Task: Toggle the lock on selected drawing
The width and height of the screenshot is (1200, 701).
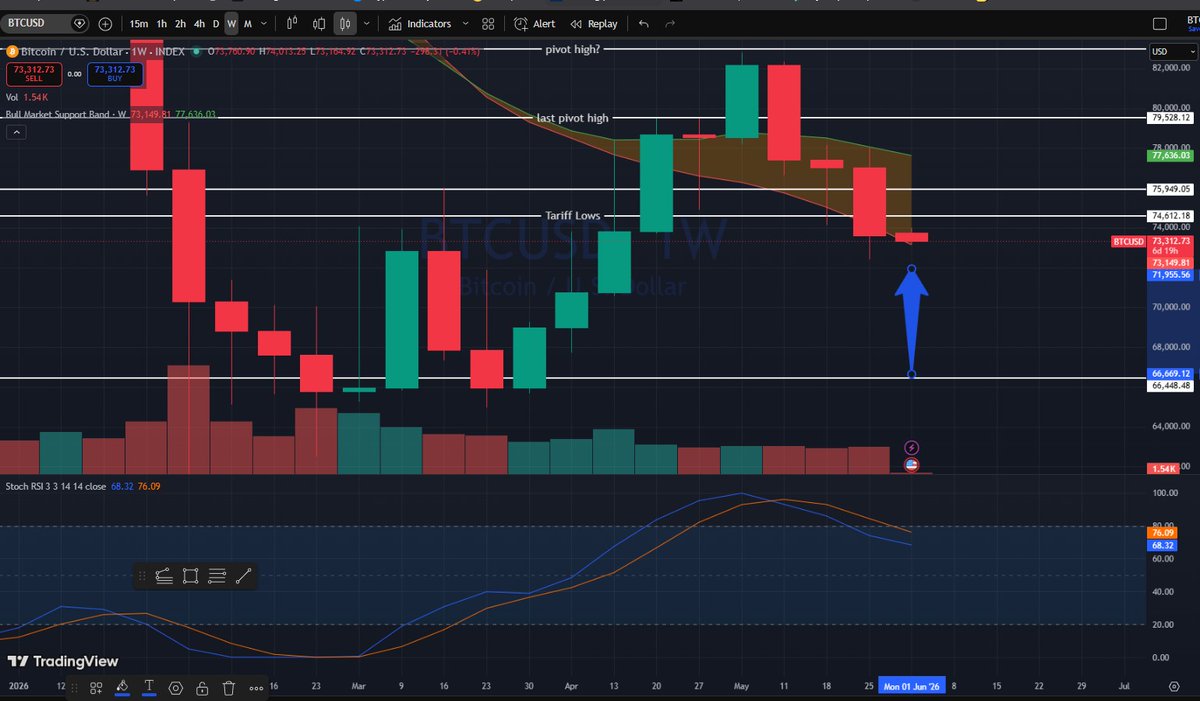Action: [x=203, y=688]
